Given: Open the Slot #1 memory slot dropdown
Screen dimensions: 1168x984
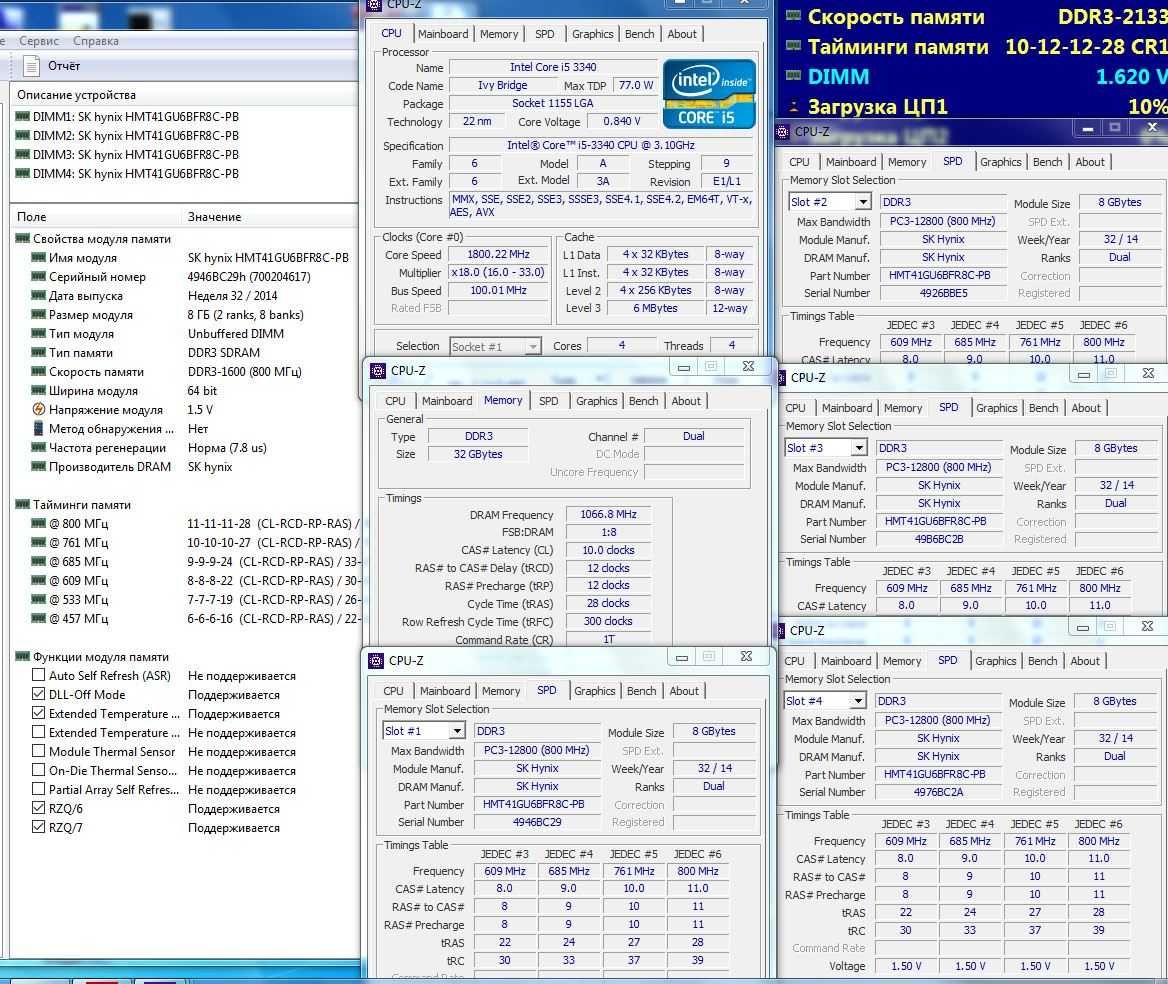Looking at the screenshot, I should point(457,731).
